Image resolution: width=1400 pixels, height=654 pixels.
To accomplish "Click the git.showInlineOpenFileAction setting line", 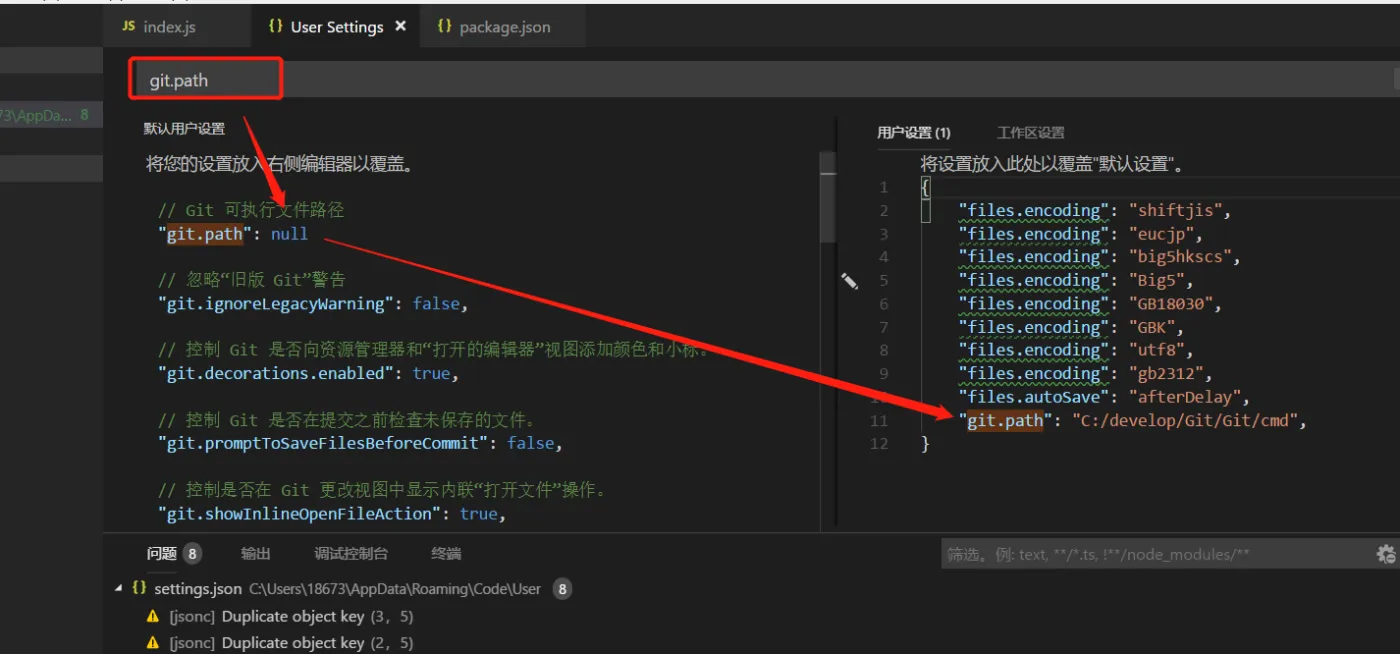I will (332, 513).
